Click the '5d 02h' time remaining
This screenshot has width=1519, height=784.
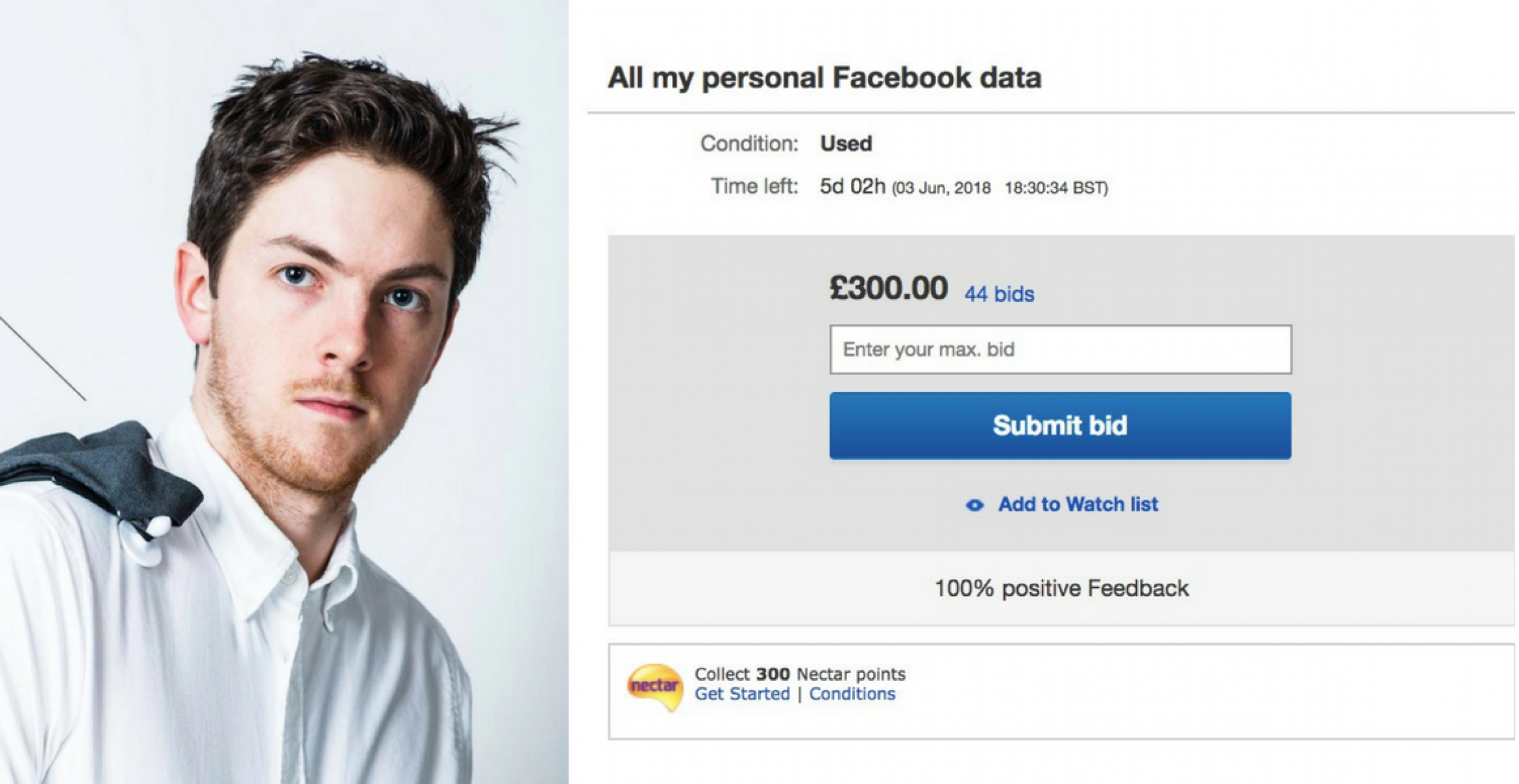[x=852, y=187]
